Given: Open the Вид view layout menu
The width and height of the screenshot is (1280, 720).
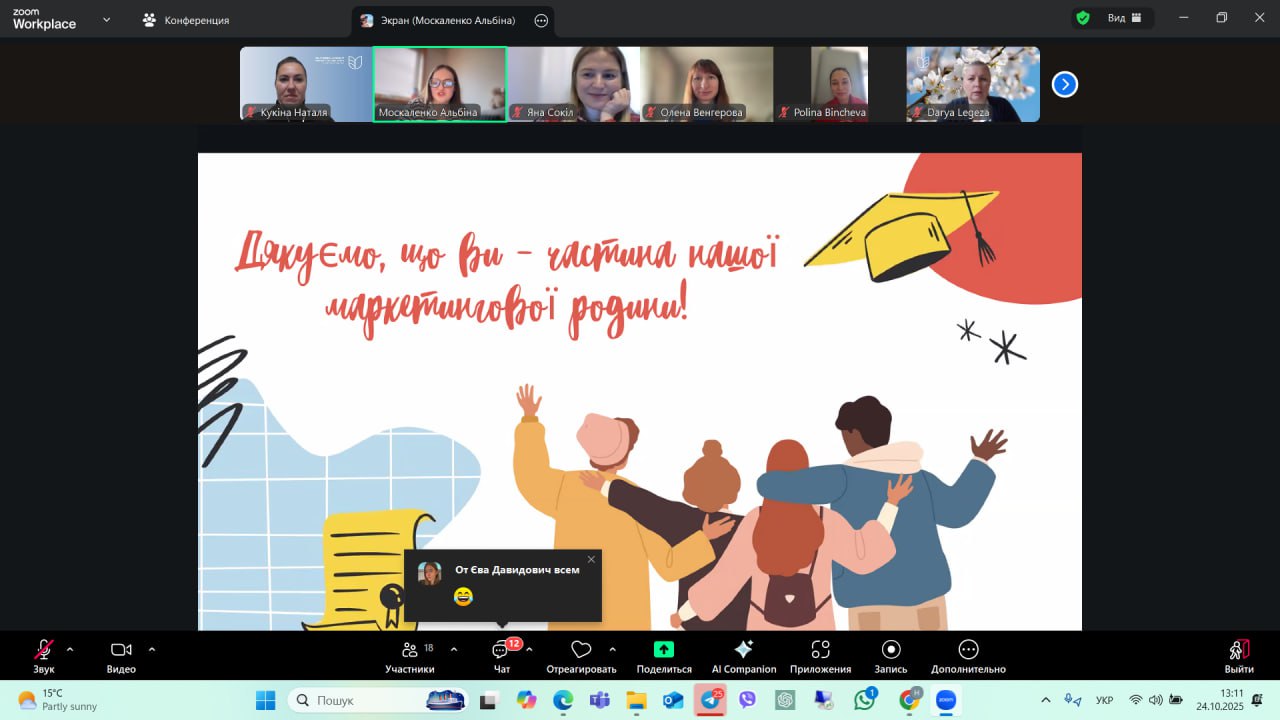Looking at the screenshot, I should click(x=1124, y=18).
